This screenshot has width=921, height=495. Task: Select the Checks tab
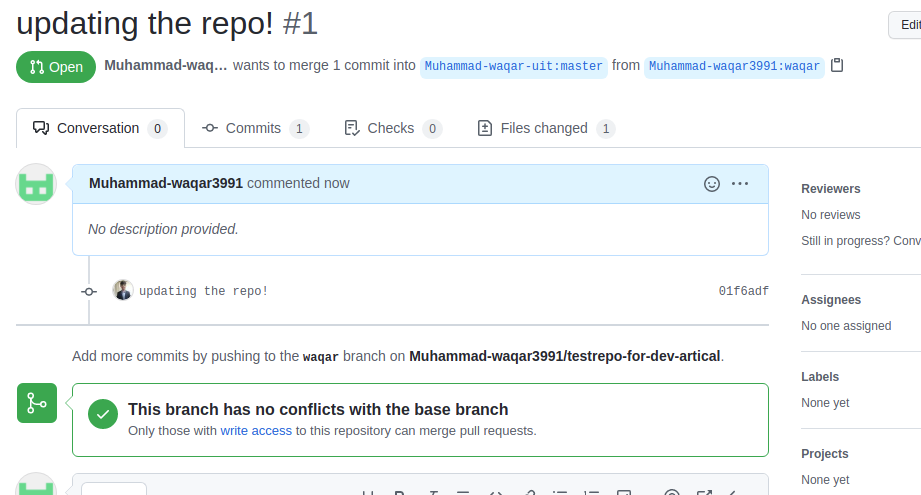click(392, 128)
